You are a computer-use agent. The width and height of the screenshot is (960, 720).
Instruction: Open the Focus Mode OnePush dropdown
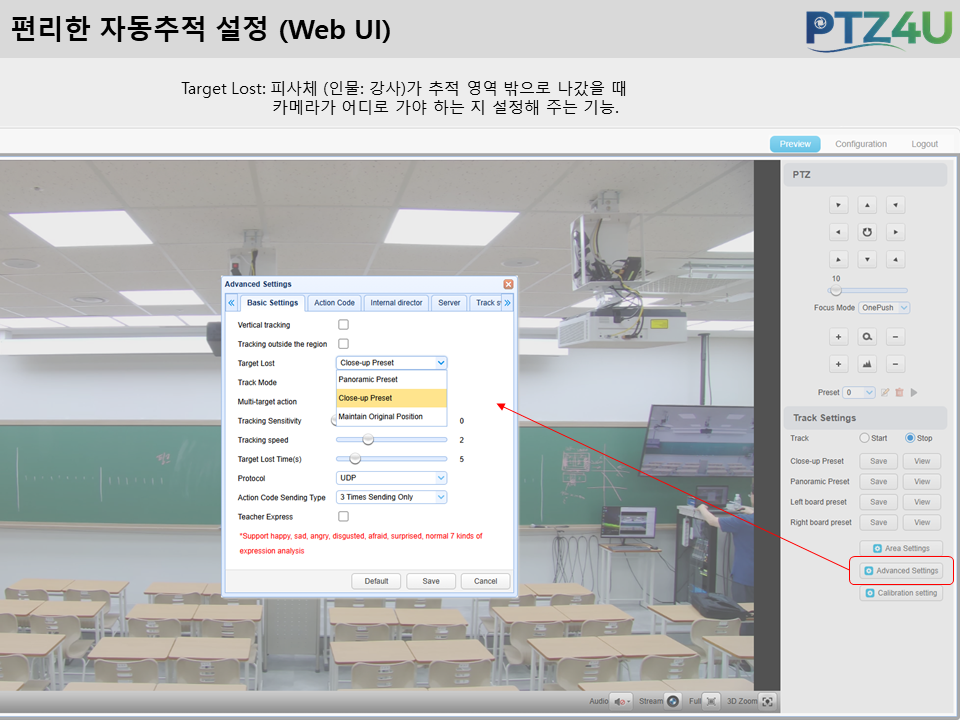[x=884, y=307]
